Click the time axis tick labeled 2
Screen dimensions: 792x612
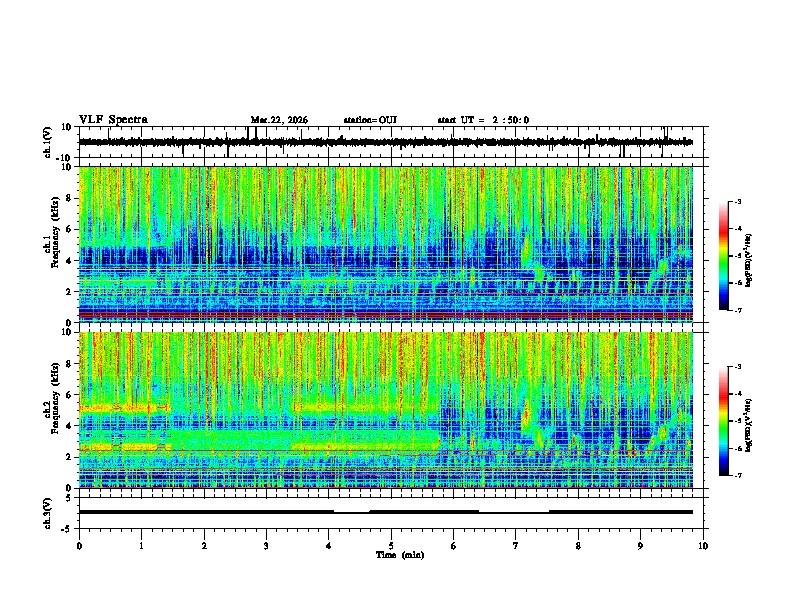coord(204,546)
